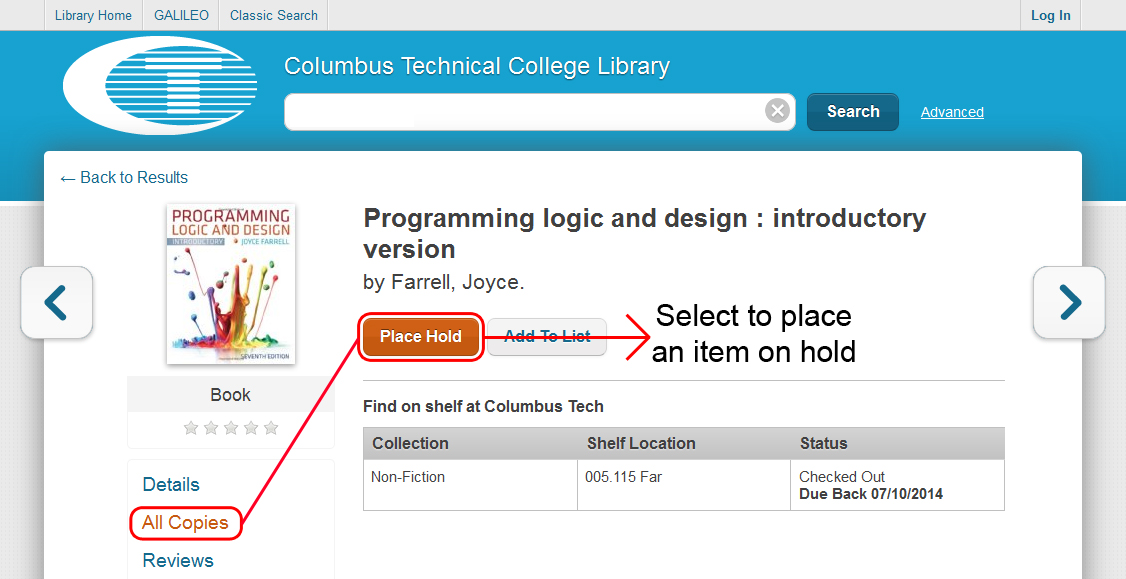Rate the book with the third star

[x=231, y=428]
